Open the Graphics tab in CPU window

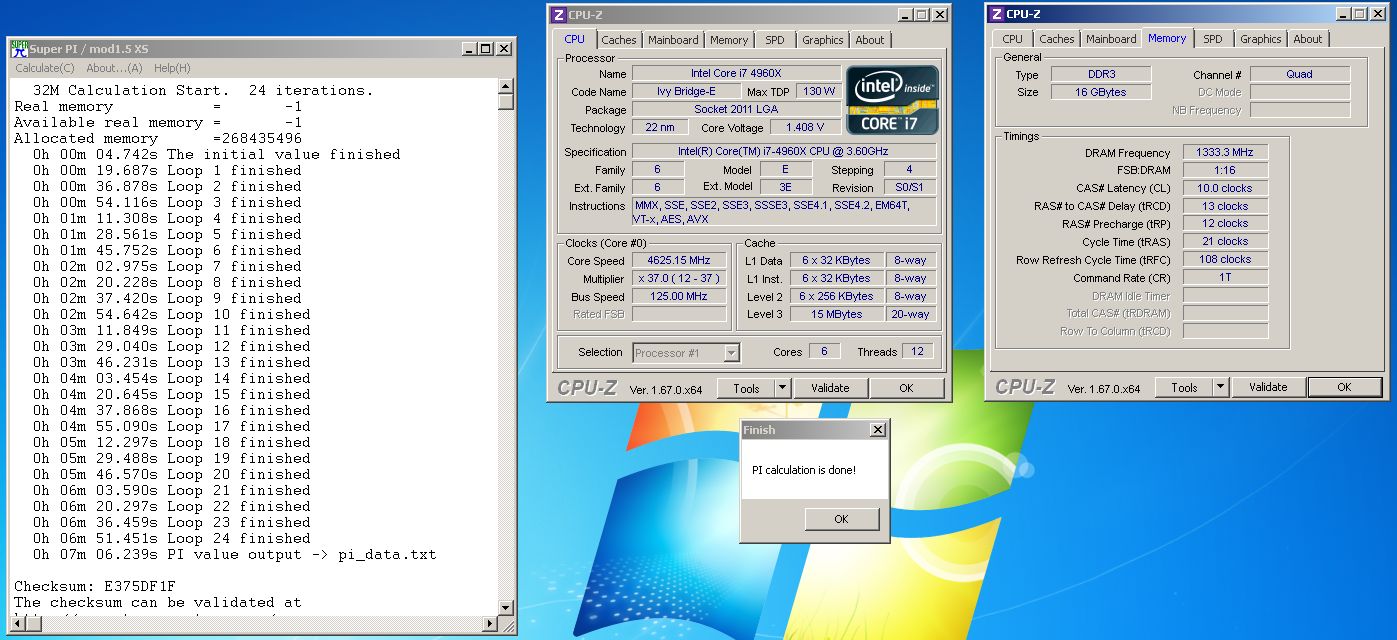pos(822,40)
